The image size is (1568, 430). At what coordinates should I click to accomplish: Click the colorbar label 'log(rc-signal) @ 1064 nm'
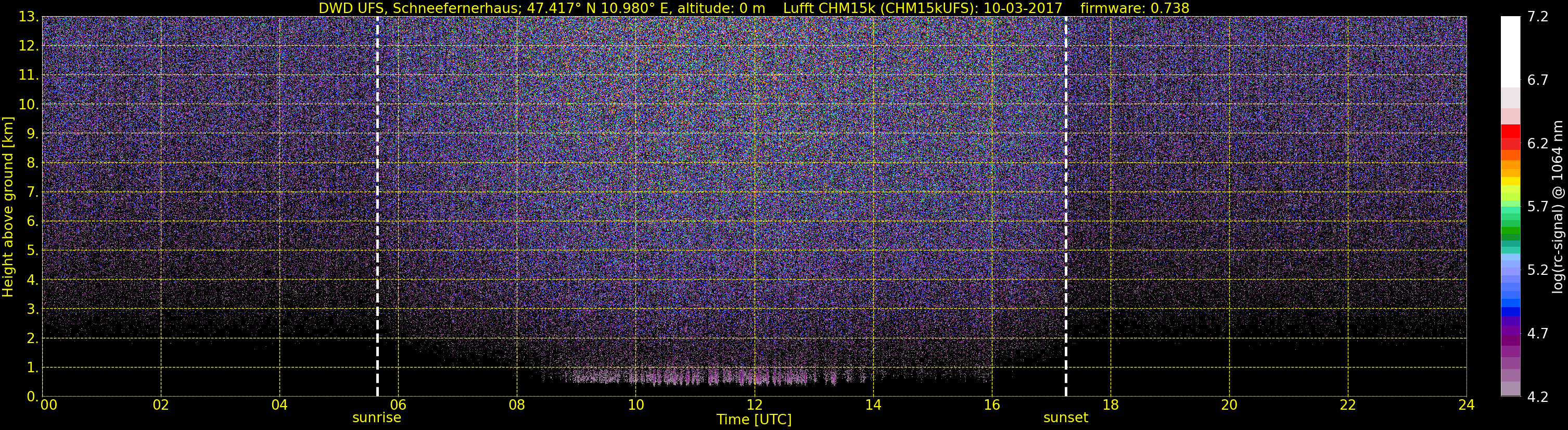tap(1557, 207)
